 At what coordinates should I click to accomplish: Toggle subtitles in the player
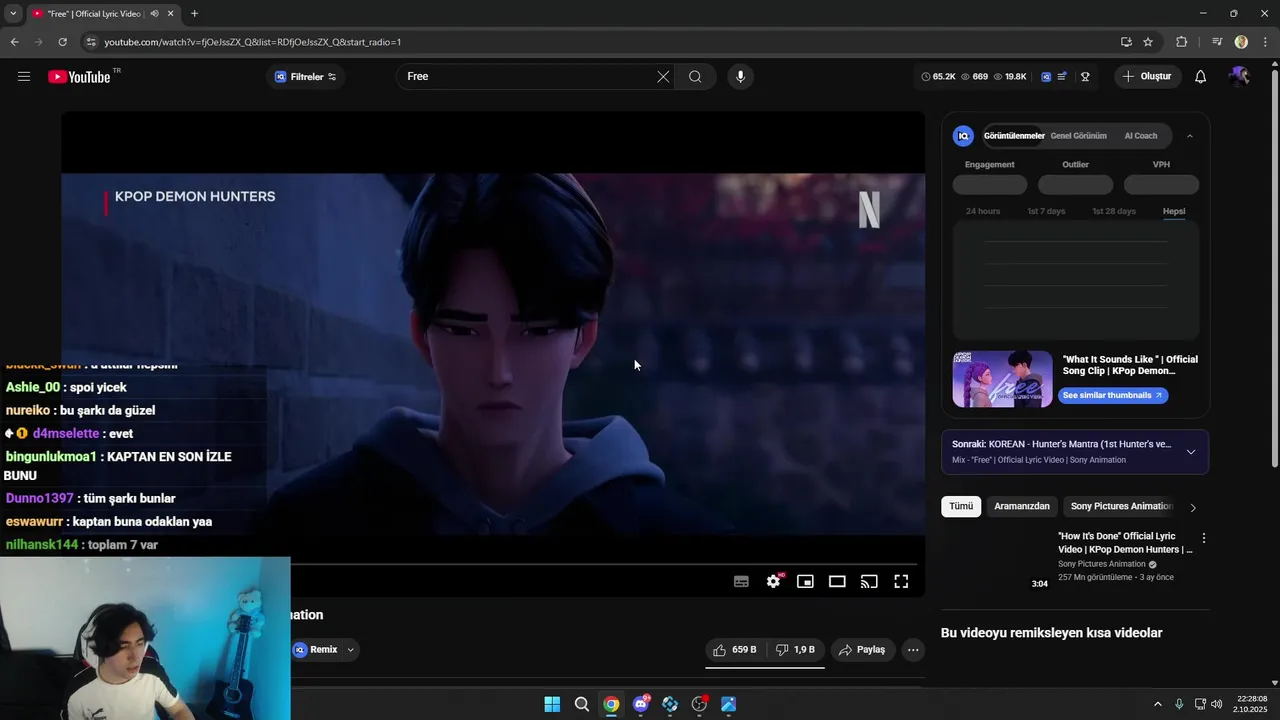741,581
